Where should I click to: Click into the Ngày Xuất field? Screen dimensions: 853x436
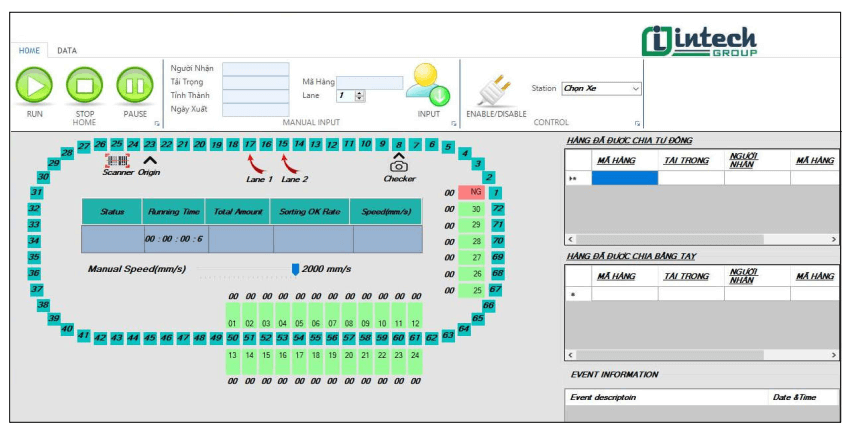(x=256, y=109)
